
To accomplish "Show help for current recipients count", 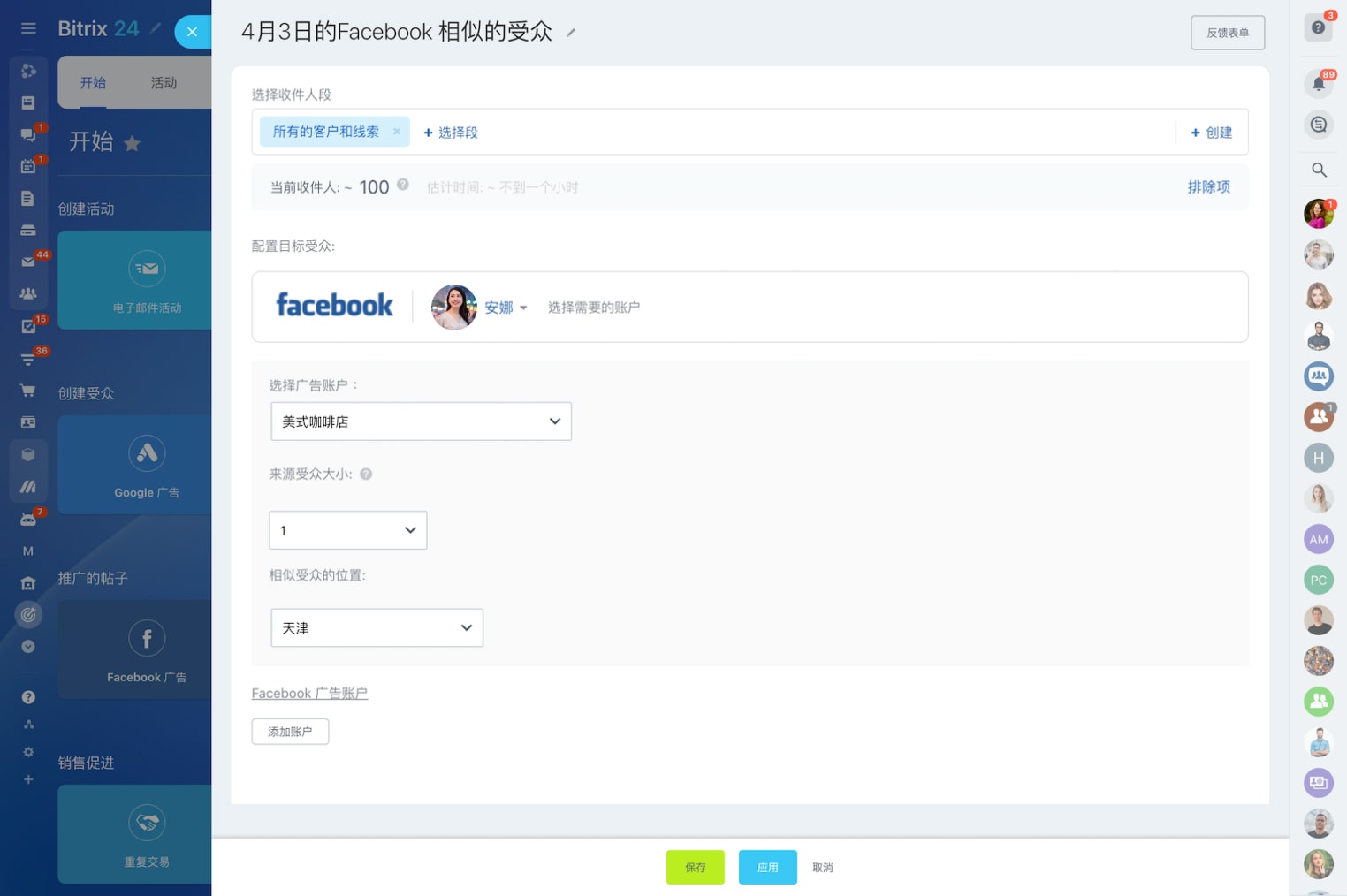I will [403, 185].
